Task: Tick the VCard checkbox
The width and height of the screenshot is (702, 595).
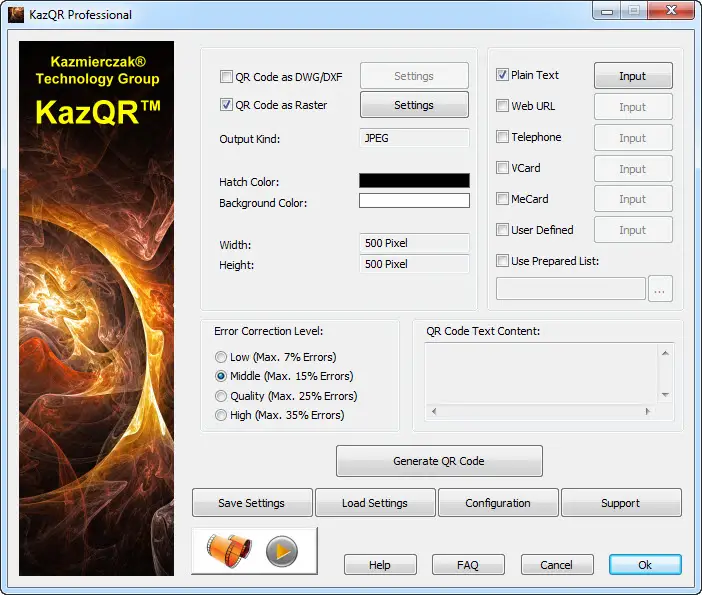Action: click(x=502, y=167)
